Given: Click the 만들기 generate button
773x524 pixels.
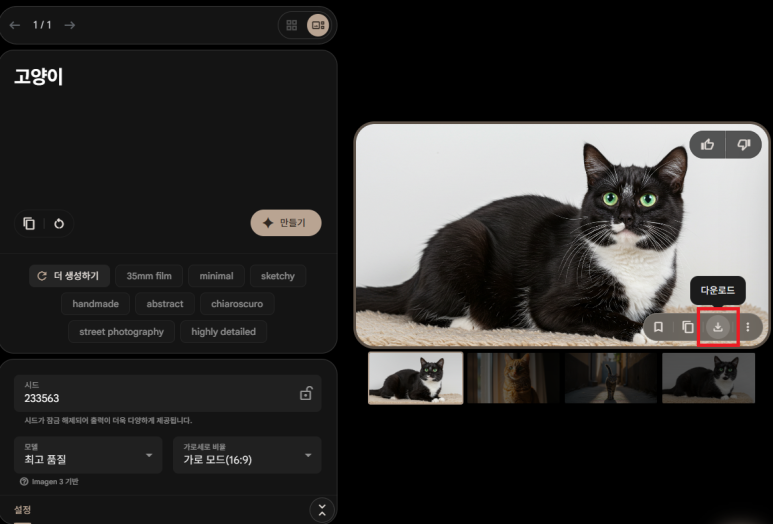Looking at the screenshot, I should [285, 223].
